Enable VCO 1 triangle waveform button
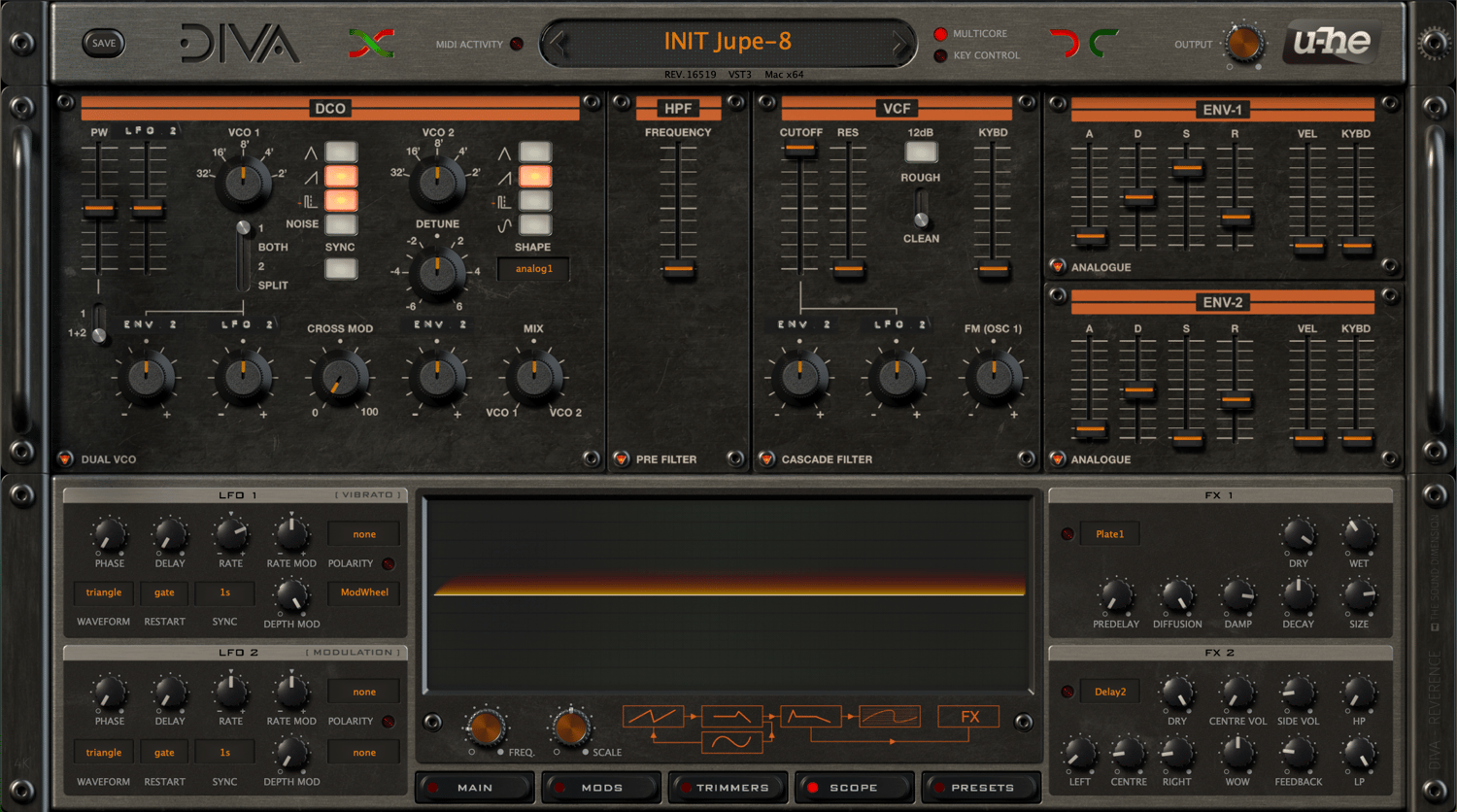The width and height of the screenshot is (1457, 812). [x=341, y=152]
